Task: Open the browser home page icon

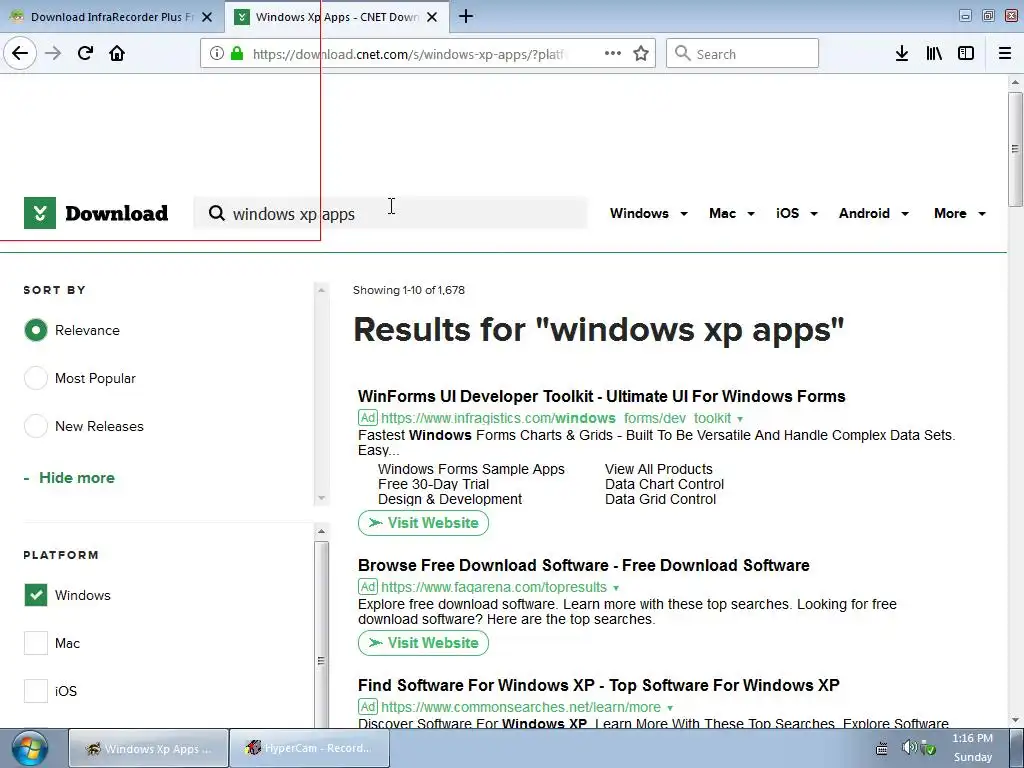Action: pos(117,54)
